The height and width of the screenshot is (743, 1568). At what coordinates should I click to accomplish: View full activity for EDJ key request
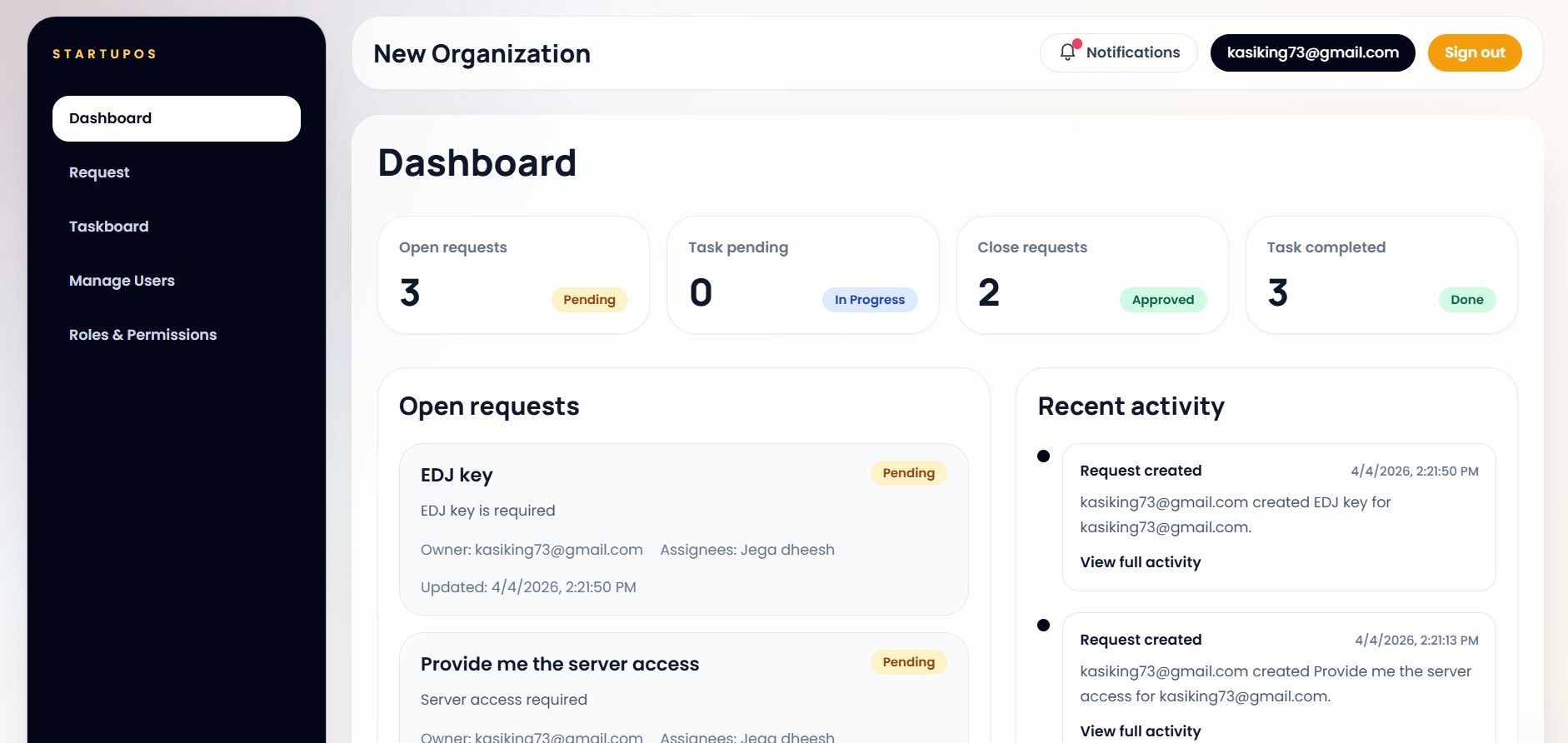pyautogui.click(x=1140, y=562)
